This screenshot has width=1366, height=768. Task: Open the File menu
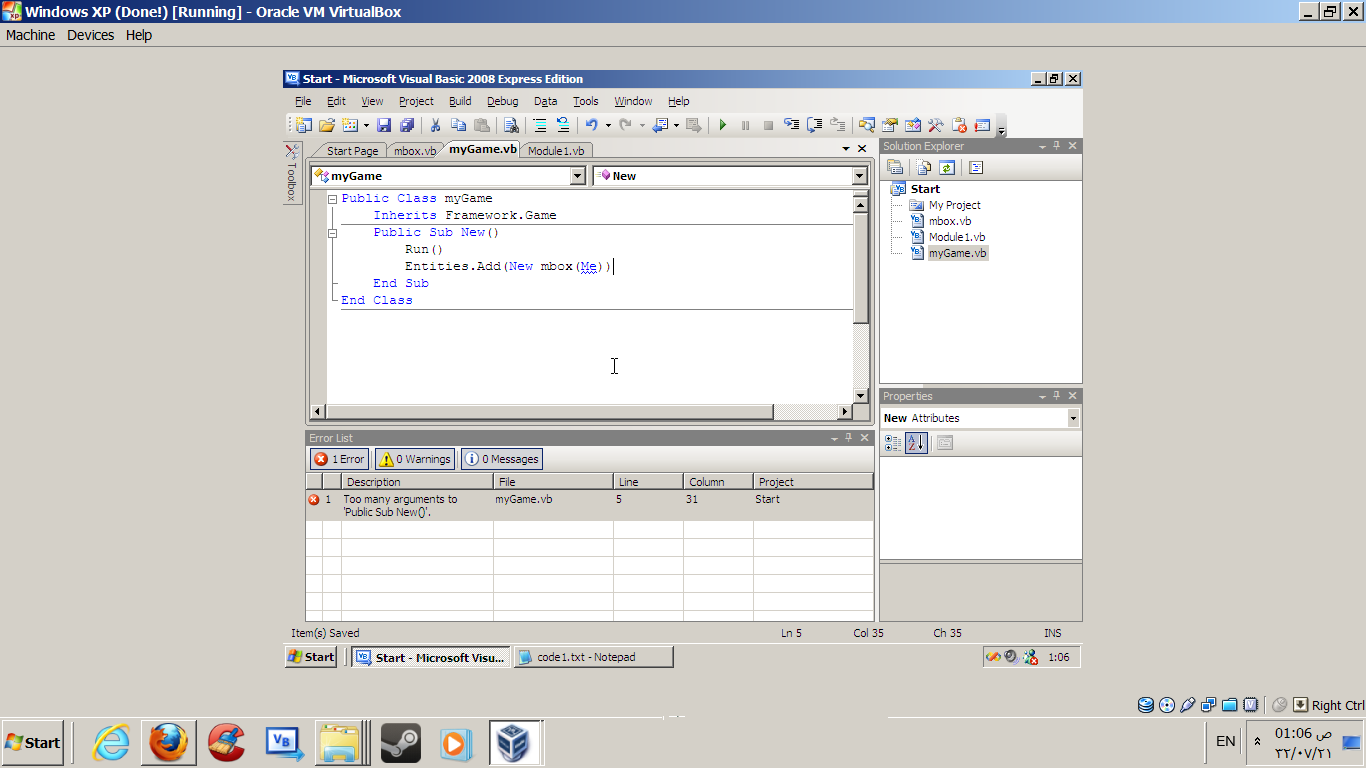(x=303, y=101)
